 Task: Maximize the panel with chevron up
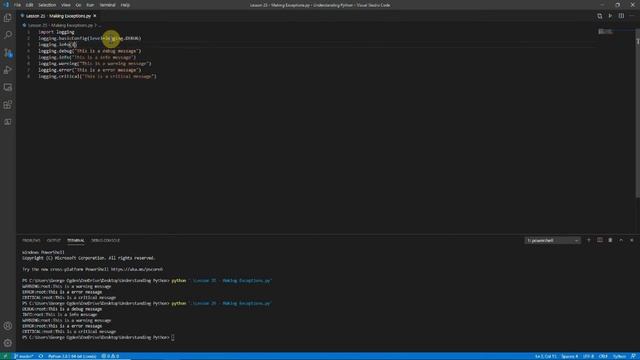[x=621, y=240]
